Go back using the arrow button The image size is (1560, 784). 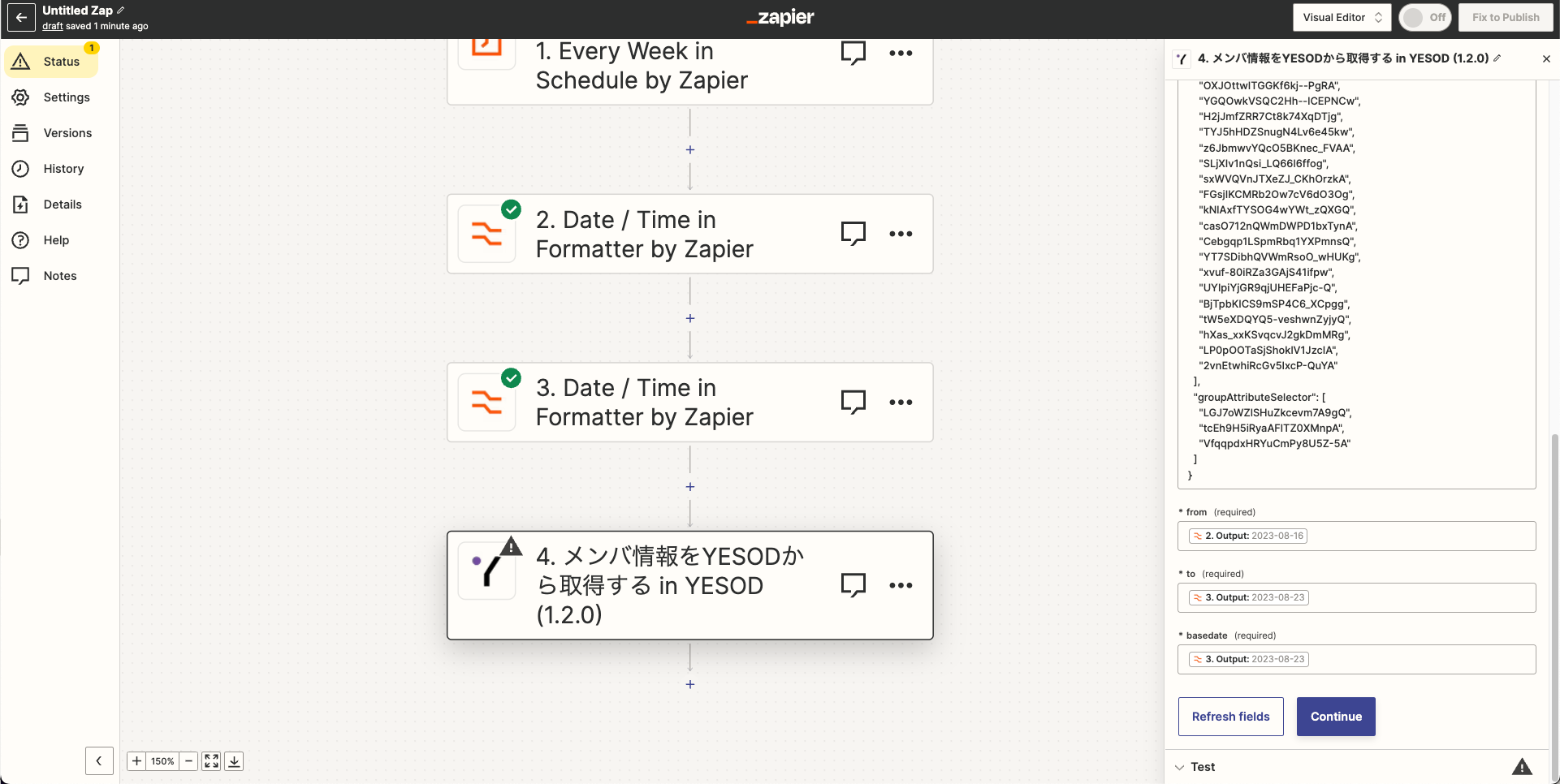click(x=22, y=17)
